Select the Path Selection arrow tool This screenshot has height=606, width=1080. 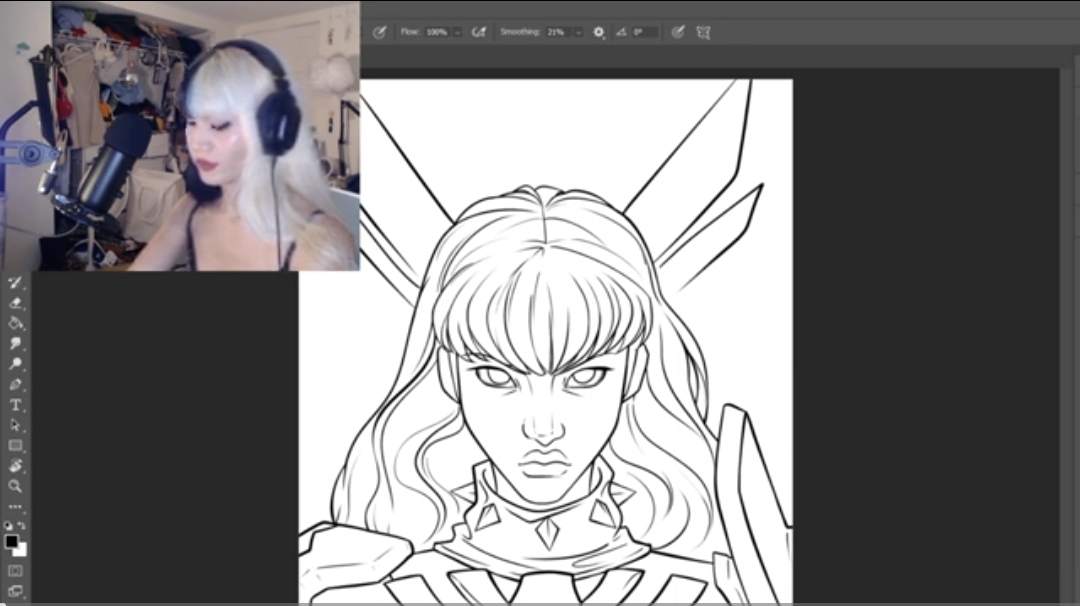pos(16,425)
